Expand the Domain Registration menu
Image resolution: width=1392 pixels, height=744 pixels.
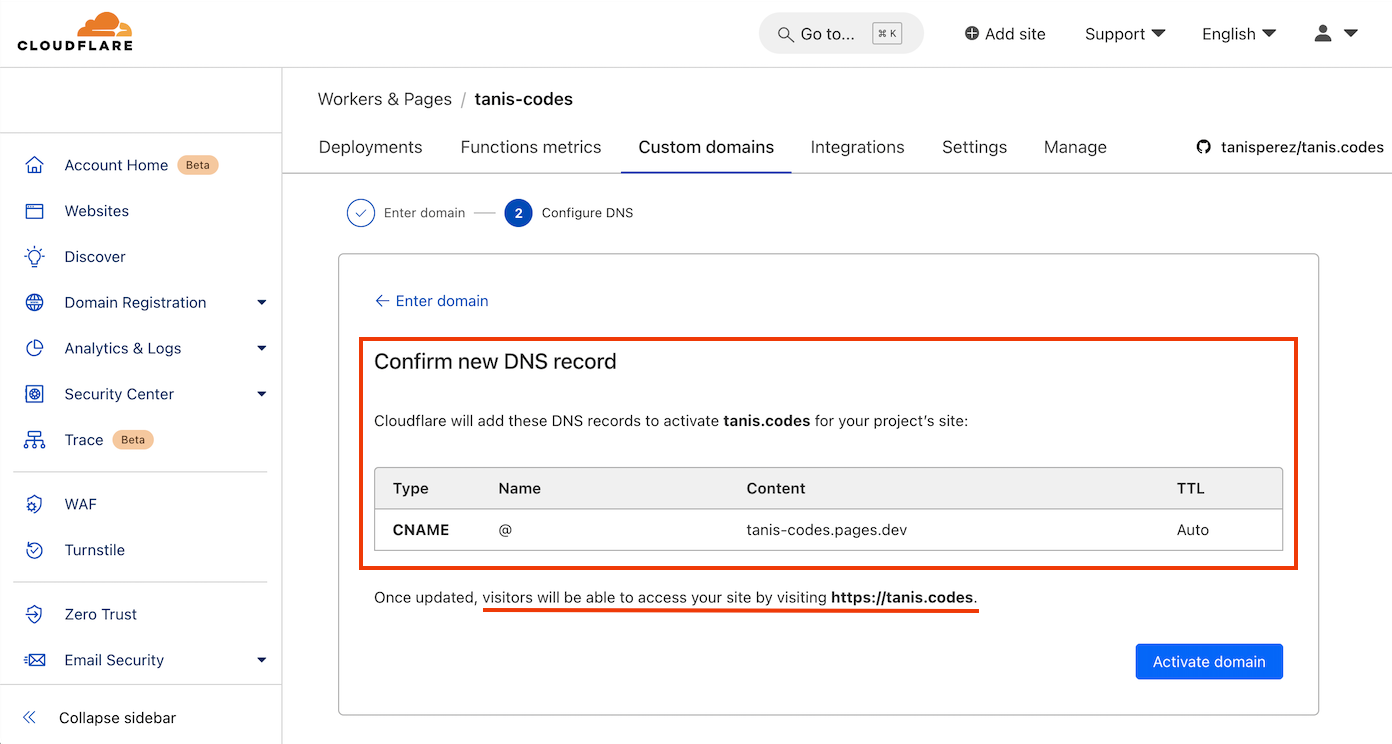(x=261, y=302)
